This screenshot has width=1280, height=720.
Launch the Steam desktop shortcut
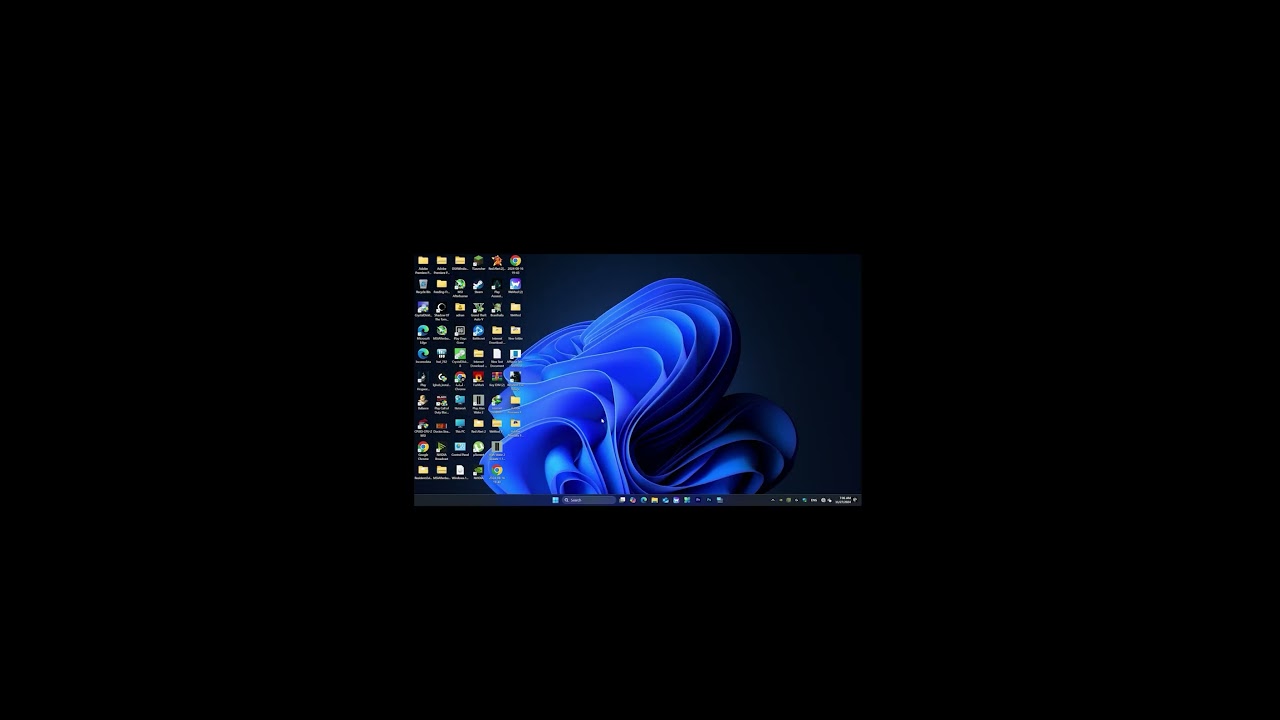pyautogui.click(x=478, y=284)
